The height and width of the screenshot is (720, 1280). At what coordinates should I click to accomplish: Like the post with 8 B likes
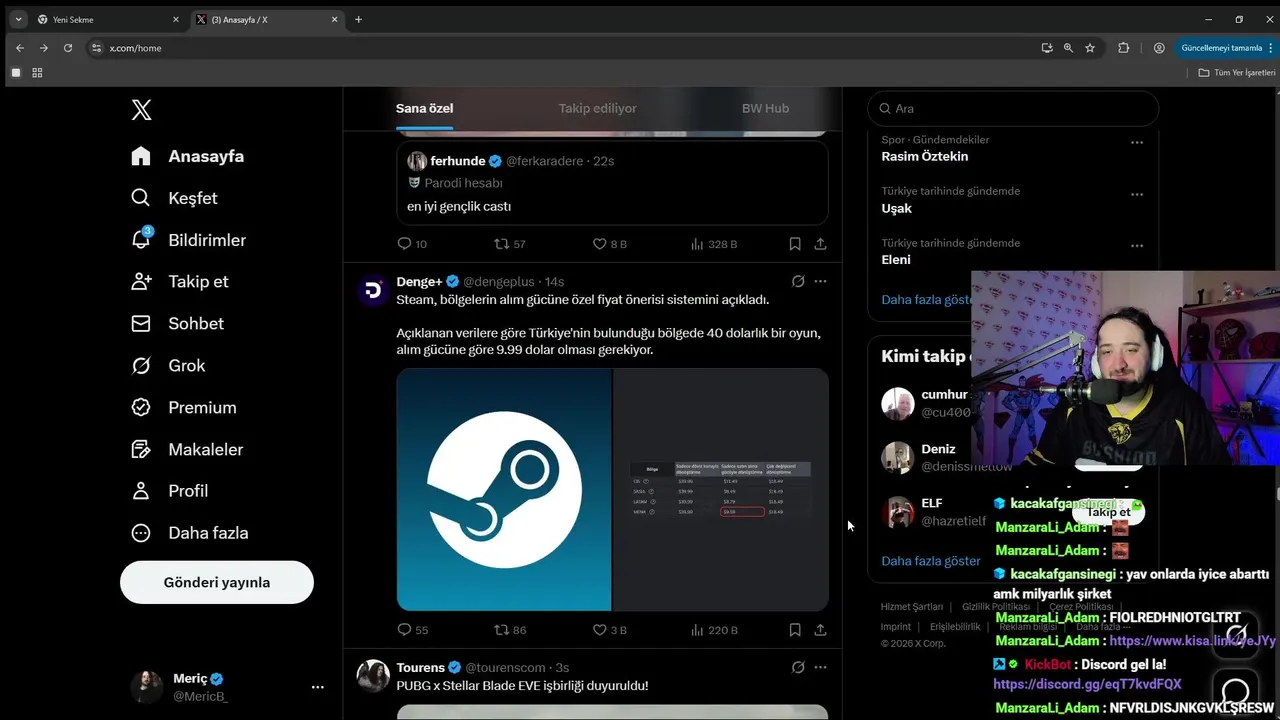[x=610, y=244]
